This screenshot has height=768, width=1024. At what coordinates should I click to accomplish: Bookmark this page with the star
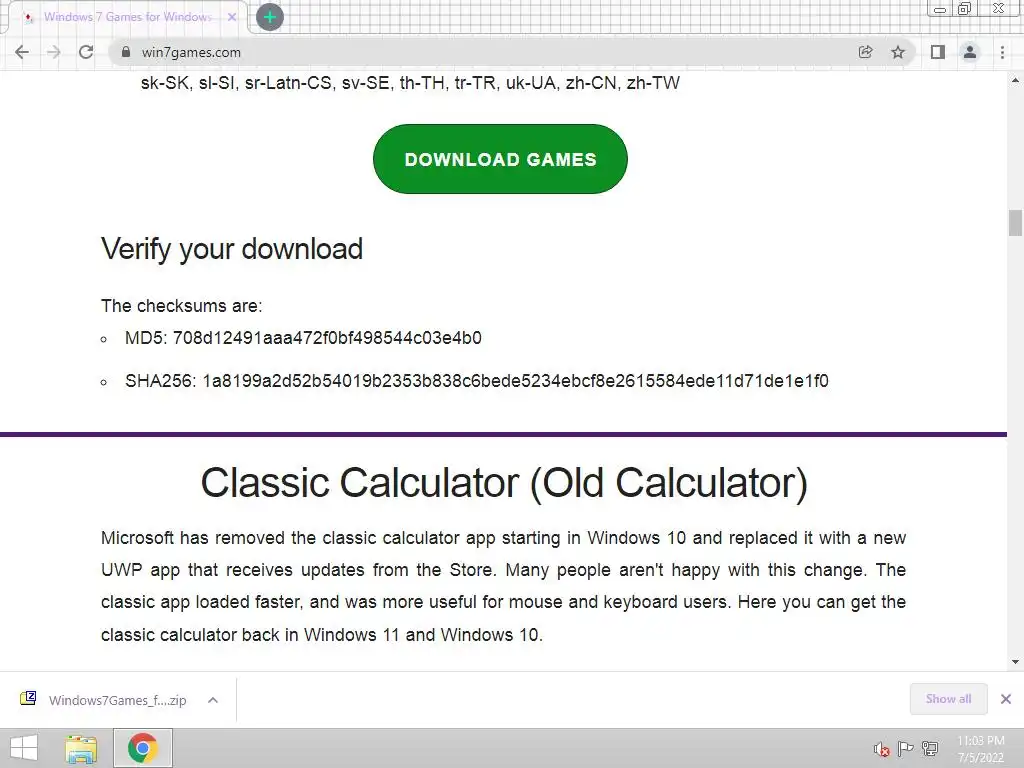898,52
